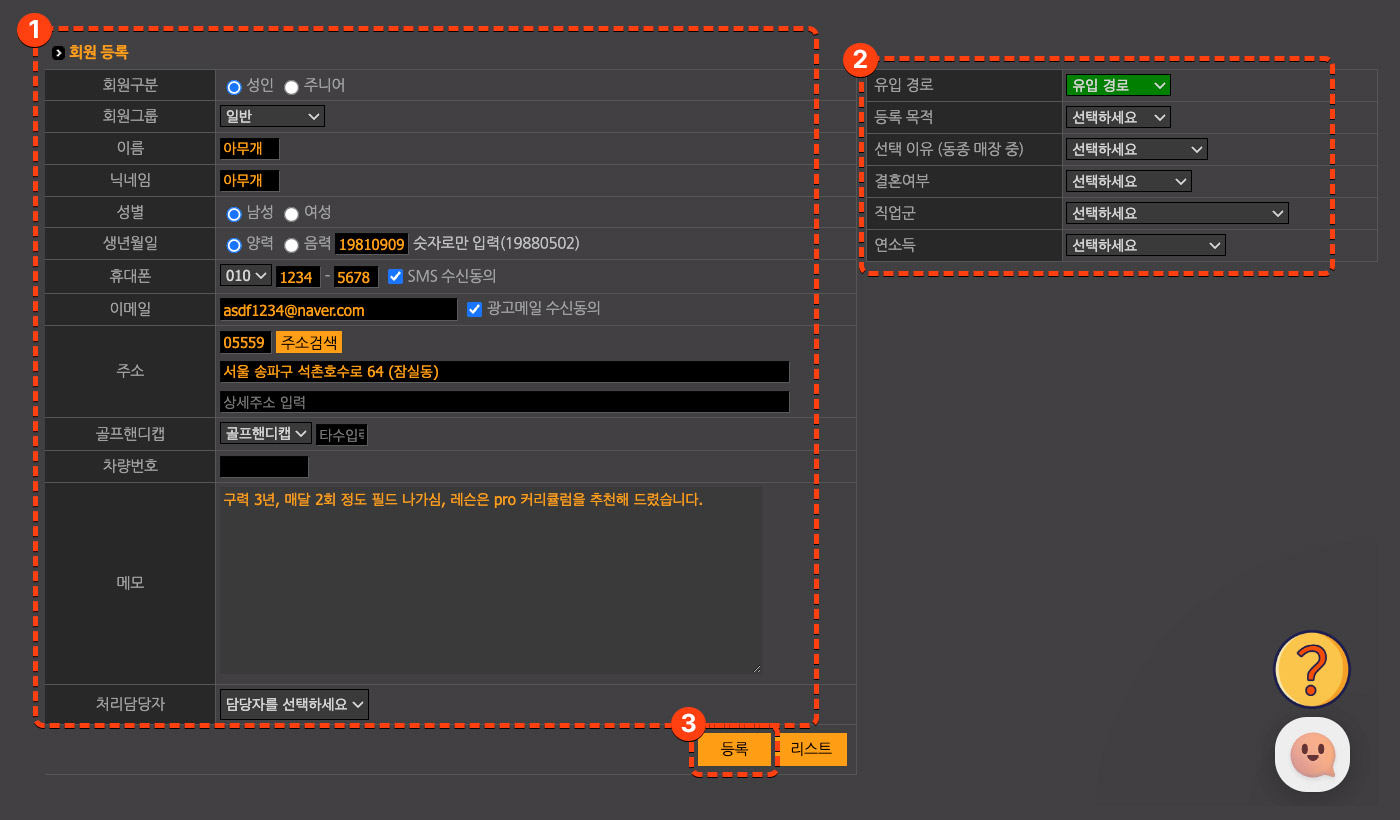Click the 상세주소 입력 field
Screen dimensions: 1400x820
click(x=504, y=402)
